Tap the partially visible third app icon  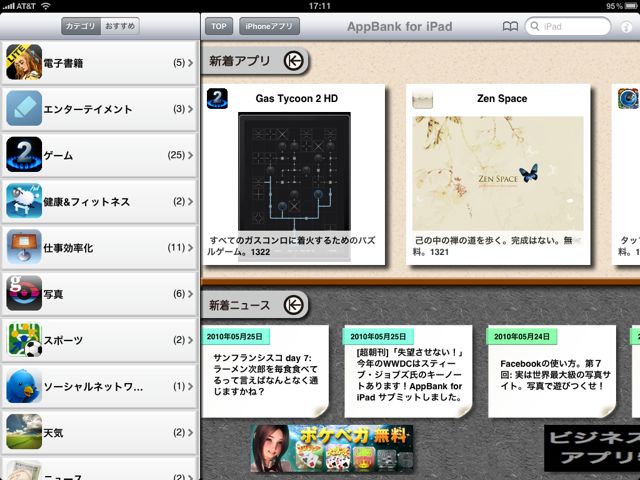(x=629, y=98)
